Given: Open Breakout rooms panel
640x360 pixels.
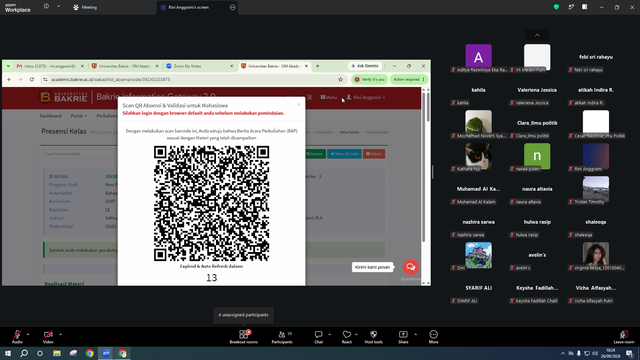Looking at the screenshot, I should (244, 337).
